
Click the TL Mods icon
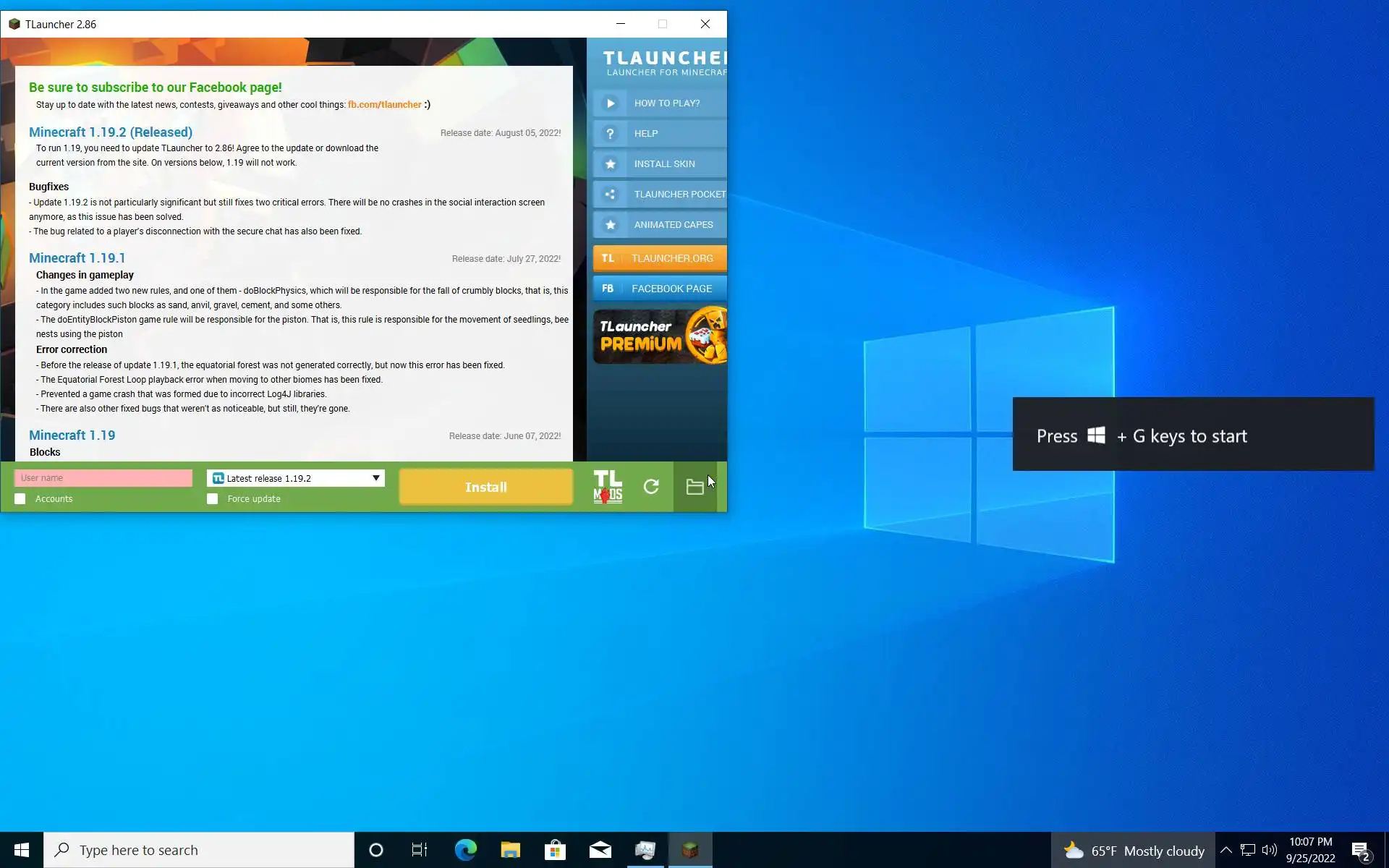tap(608, 487)
